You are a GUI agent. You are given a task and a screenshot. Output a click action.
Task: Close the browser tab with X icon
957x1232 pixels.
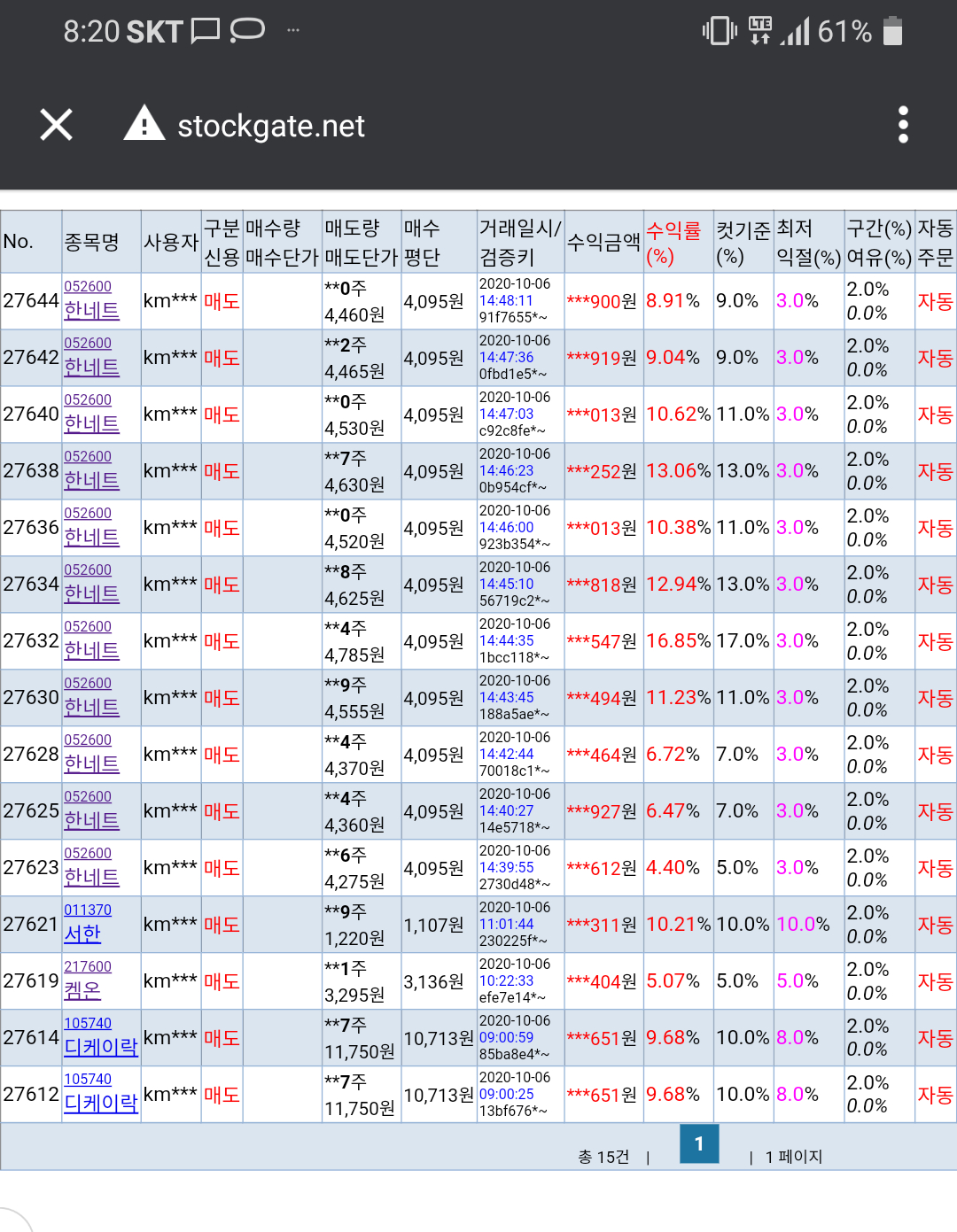[57, 125]
